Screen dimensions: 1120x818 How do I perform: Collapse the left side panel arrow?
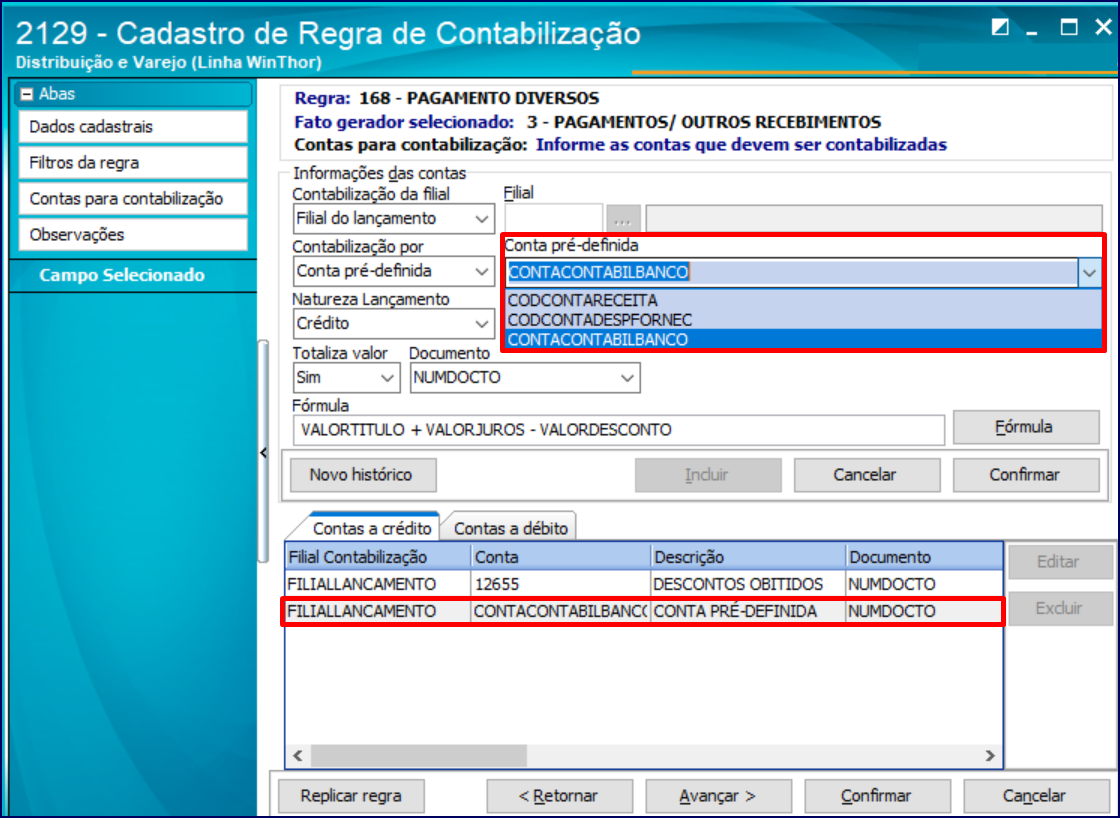coord(264,453)
